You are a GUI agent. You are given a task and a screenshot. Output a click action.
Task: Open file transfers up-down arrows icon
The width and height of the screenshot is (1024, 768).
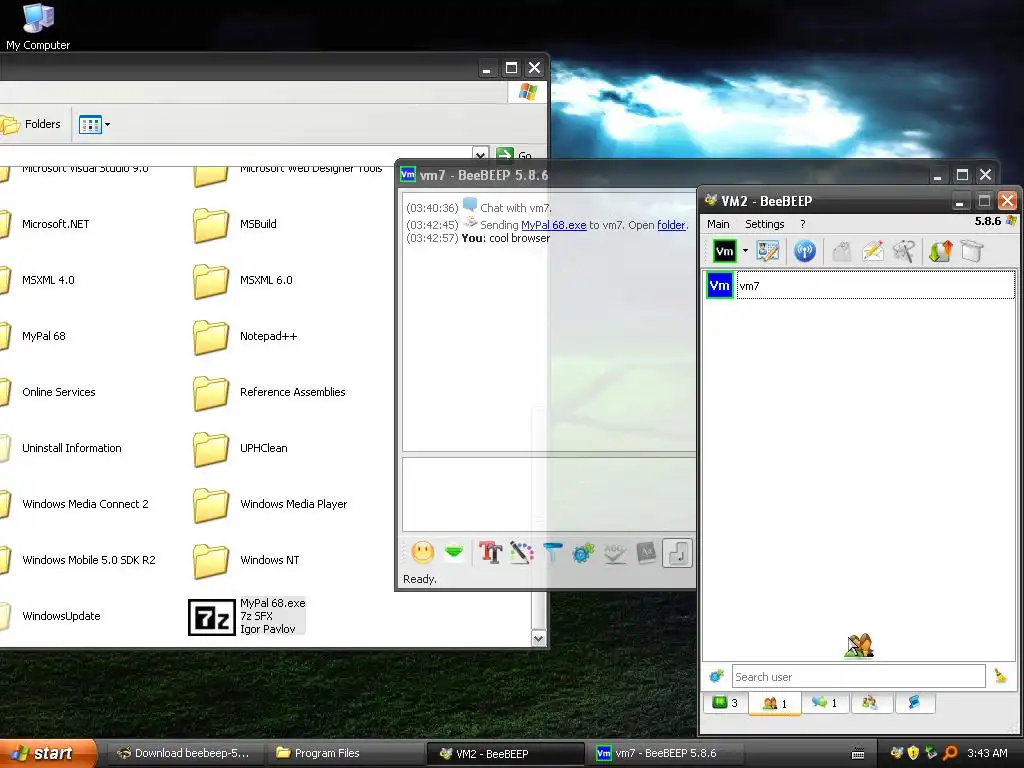click(x=940, y=251)
